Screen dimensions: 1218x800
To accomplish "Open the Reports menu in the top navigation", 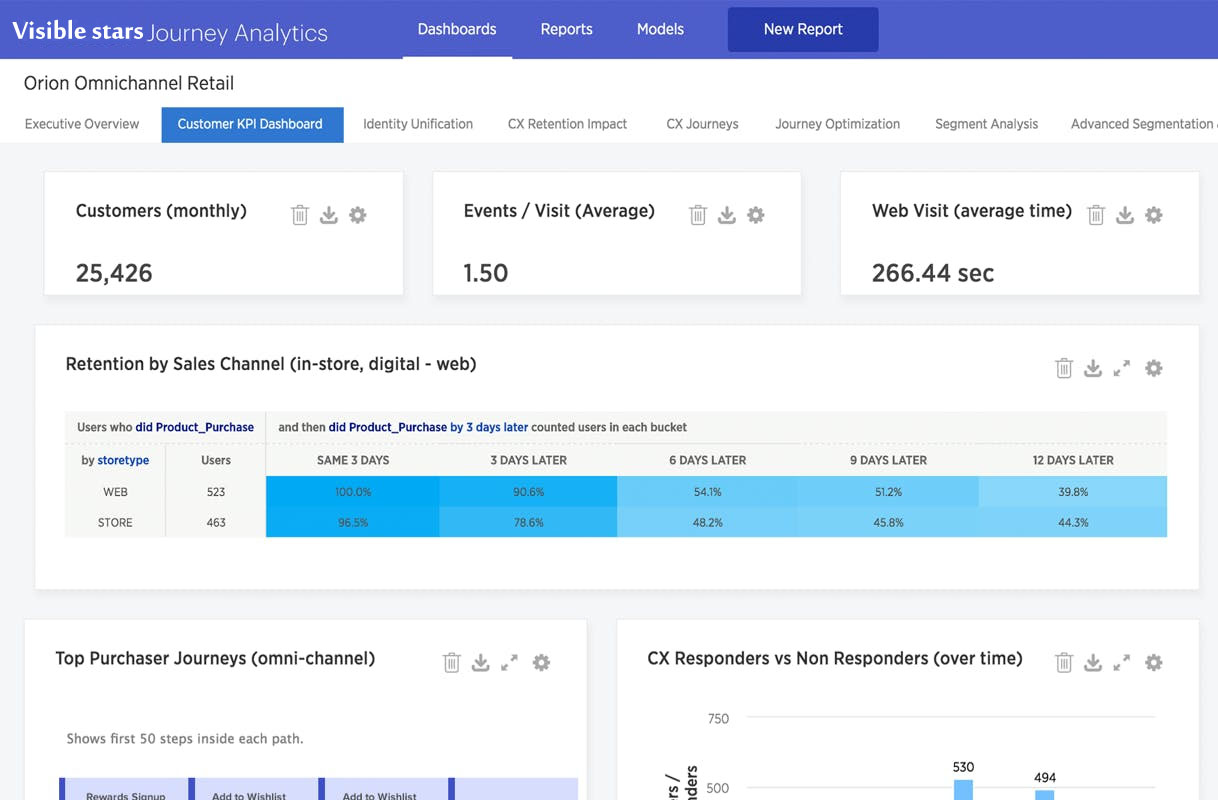I will [x=566, y=29].
